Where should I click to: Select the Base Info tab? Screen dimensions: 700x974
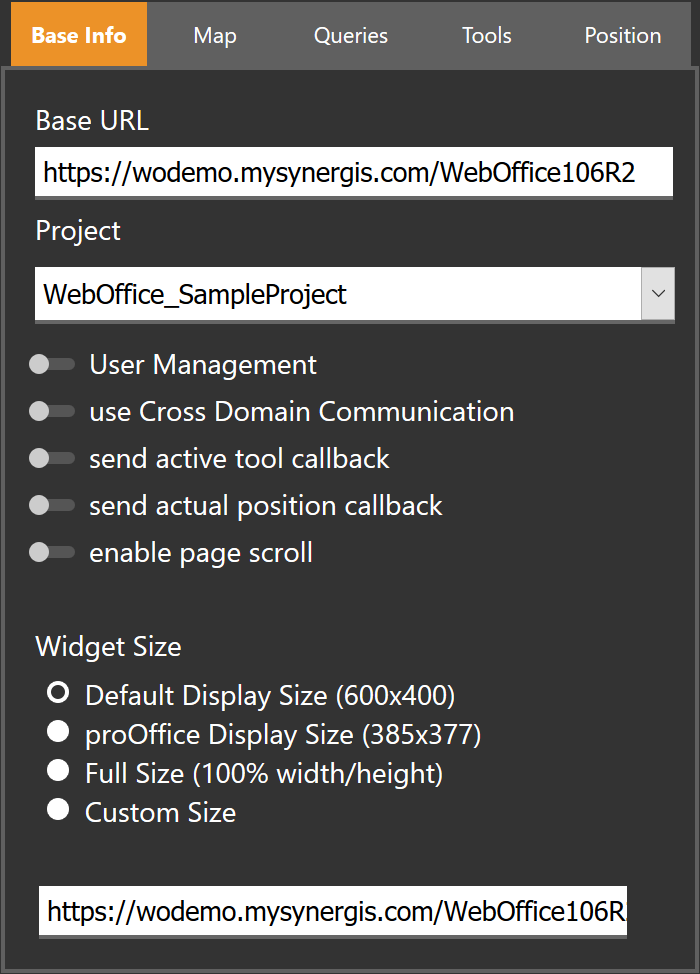coord(78,35)
